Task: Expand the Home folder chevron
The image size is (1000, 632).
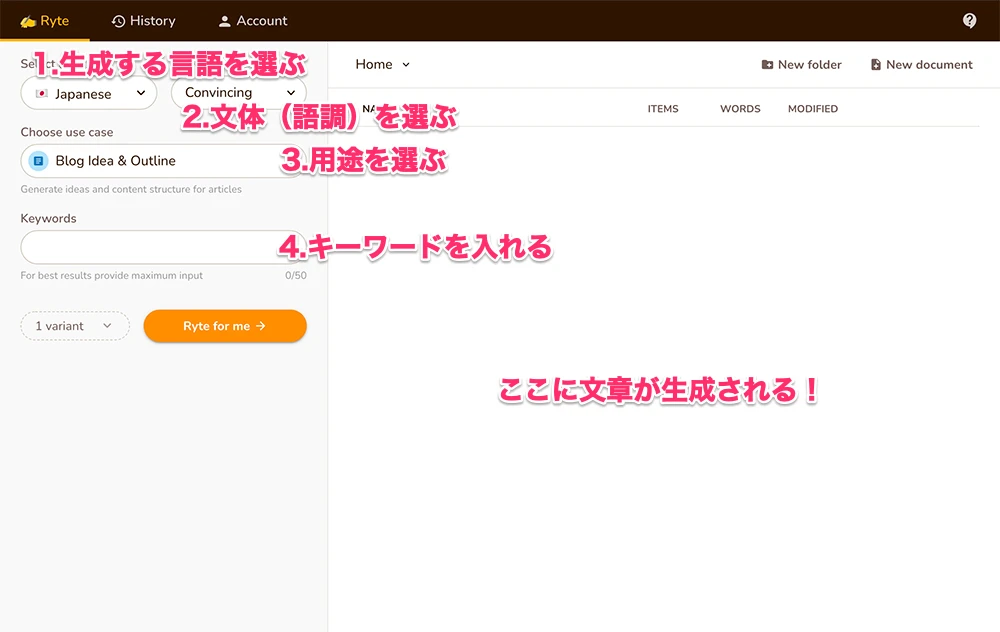Action: (406, 64)
